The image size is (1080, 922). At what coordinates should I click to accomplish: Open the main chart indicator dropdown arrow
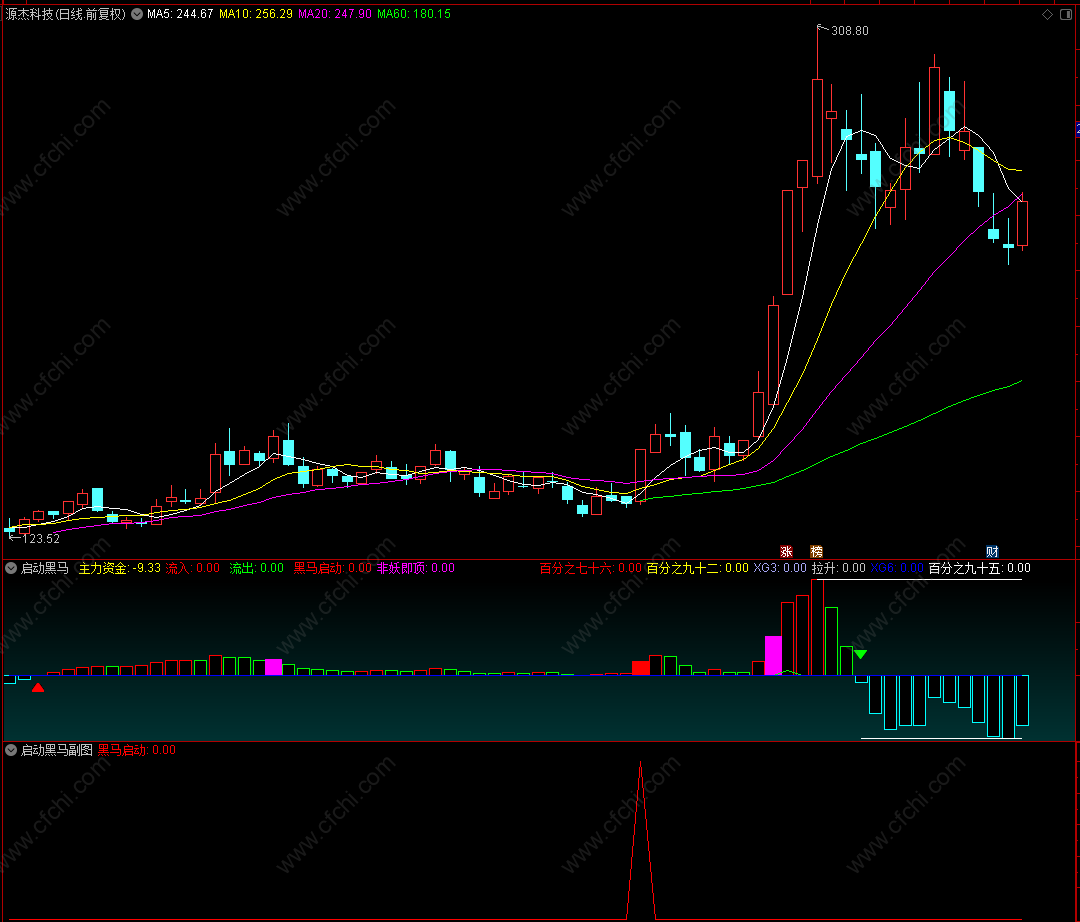pyautogui.click(x=137, y=14)
